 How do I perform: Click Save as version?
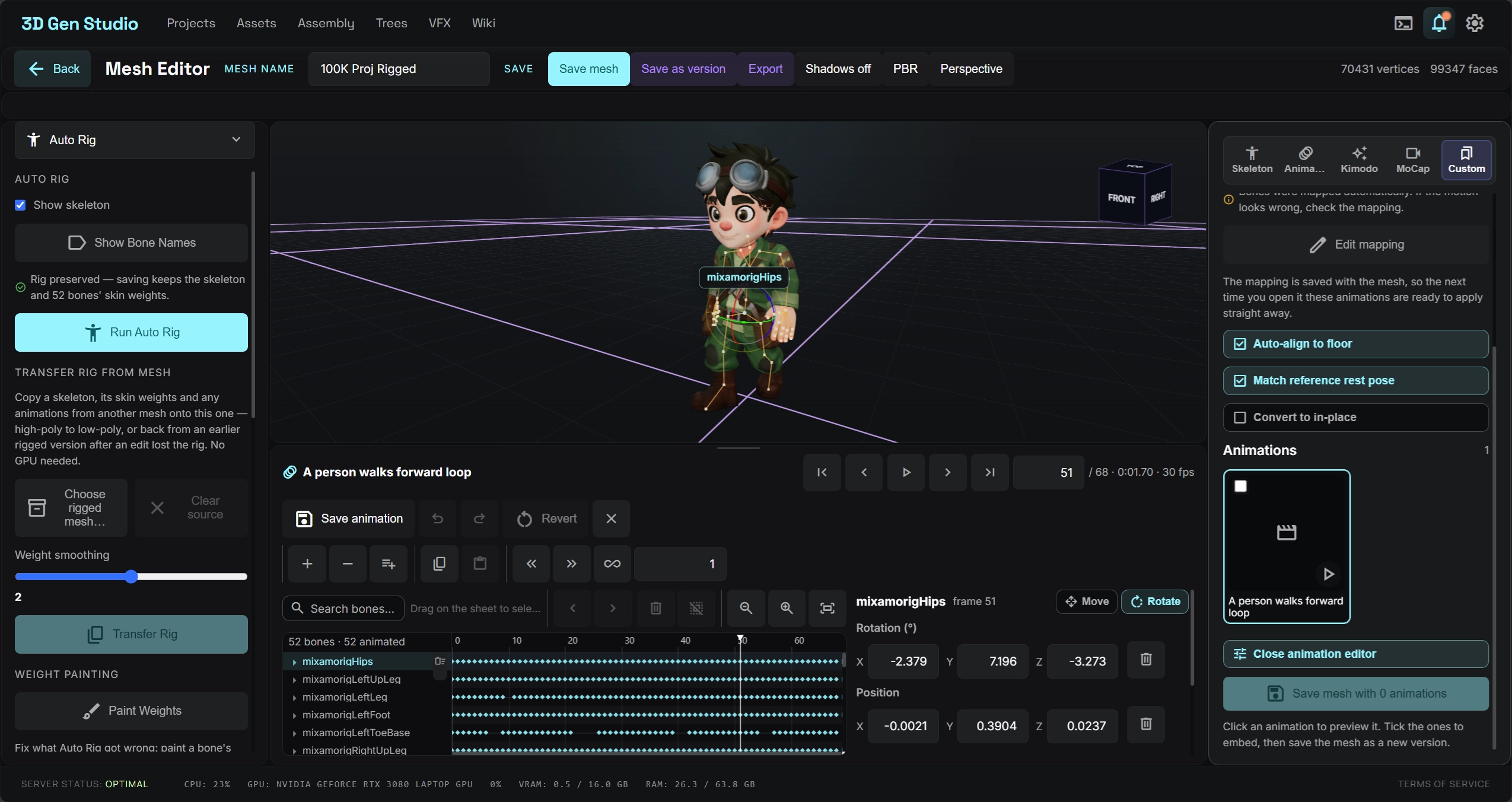coord(683,69)
